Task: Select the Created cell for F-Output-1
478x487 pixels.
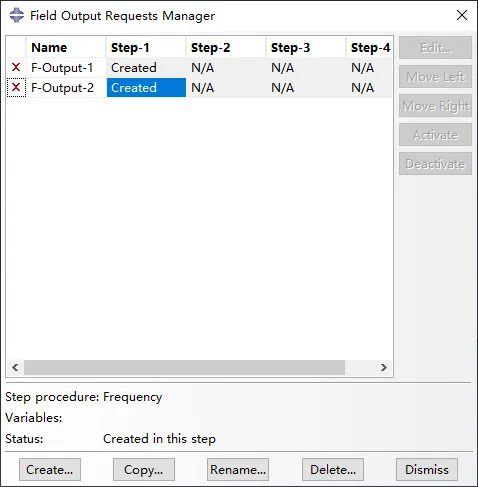Action: [x=146, y=68]
